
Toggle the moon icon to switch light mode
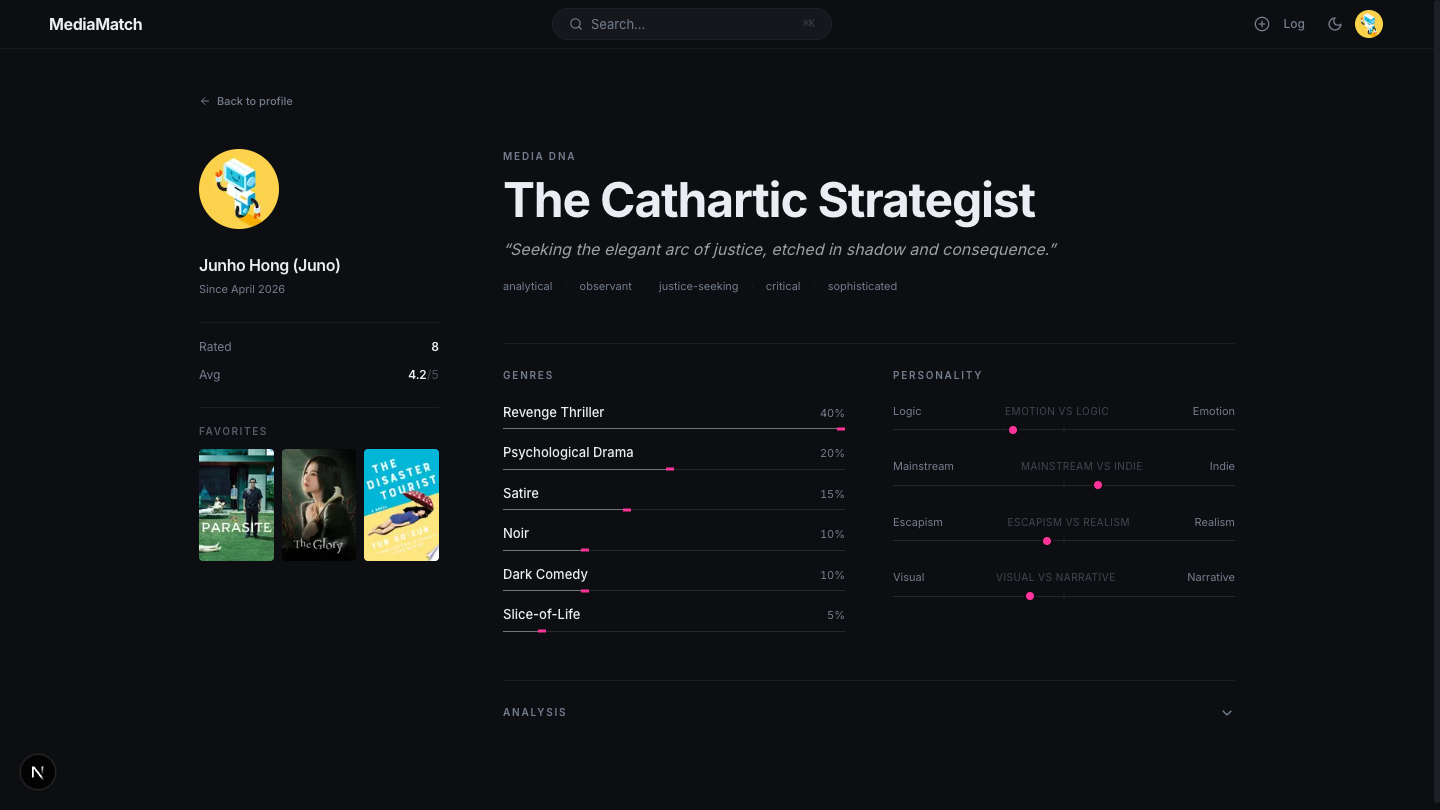pyautogui.click(x=1335, y=24)
